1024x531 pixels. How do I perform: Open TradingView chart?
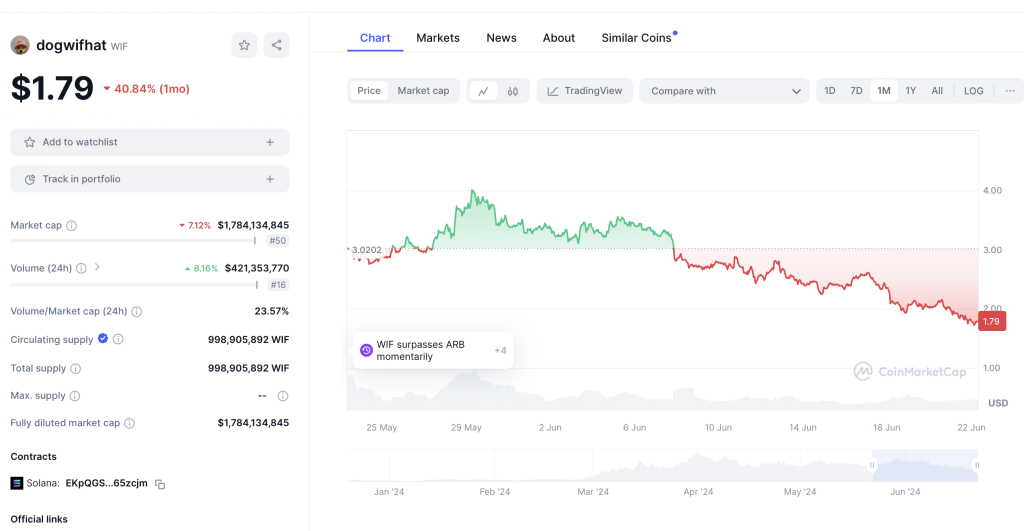pyautogui.click(x=584, y=91)
